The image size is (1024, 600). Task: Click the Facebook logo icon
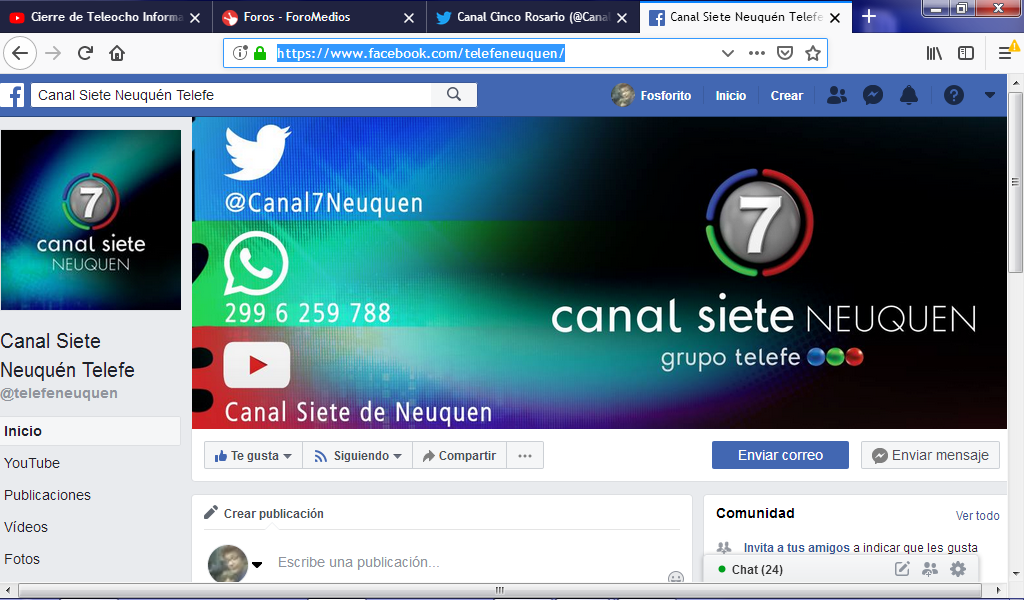(x=12, y=95)
